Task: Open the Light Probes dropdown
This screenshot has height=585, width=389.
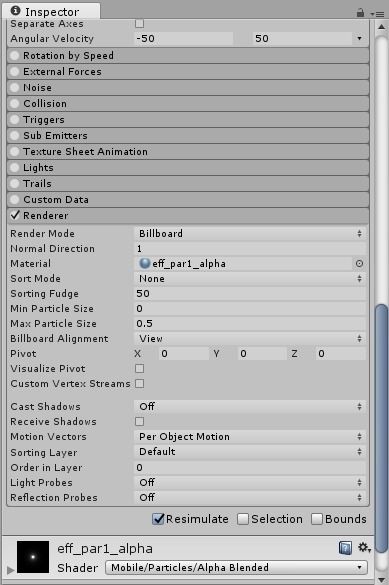Action: pyautogui.click(x=250, y=482)
